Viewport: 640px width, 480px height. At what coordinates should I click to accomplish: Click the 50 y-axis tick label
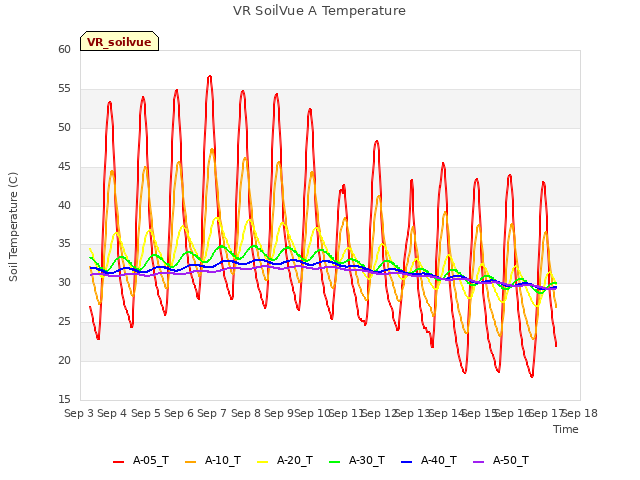(x=64, y=127)
